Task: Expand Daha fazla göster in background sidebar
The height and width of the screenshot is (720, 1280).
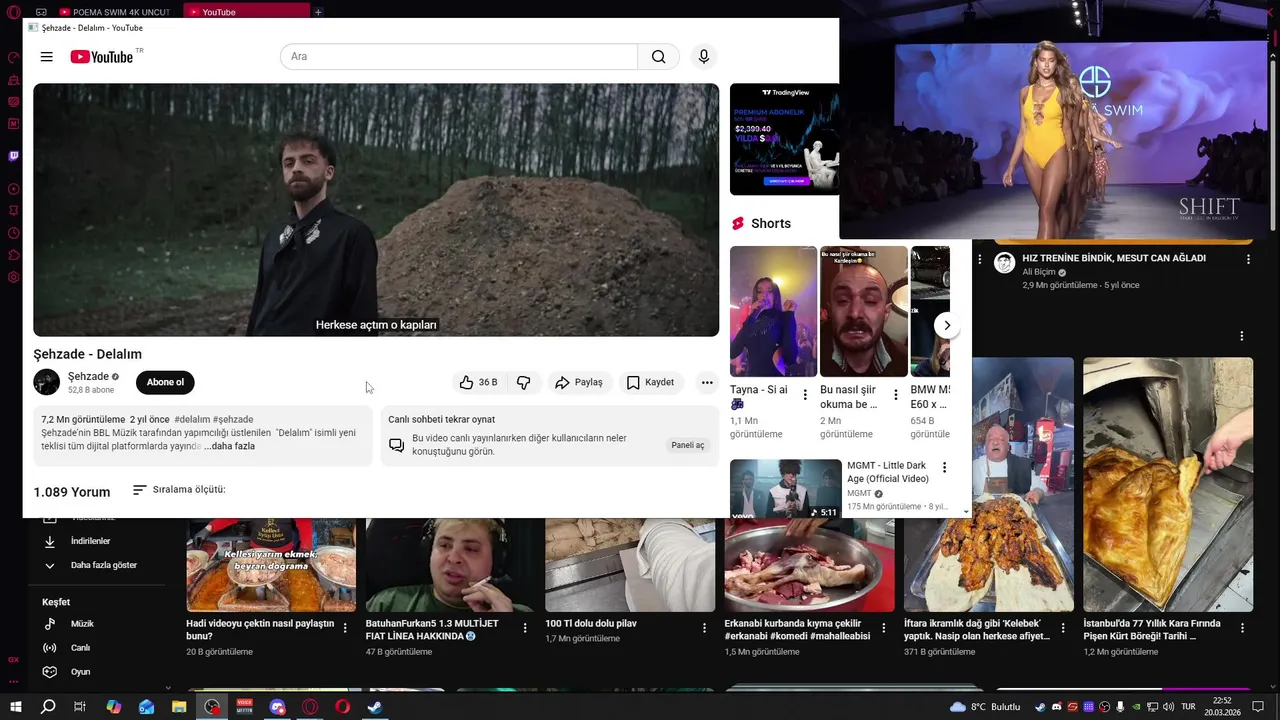Action: point(90,565)
